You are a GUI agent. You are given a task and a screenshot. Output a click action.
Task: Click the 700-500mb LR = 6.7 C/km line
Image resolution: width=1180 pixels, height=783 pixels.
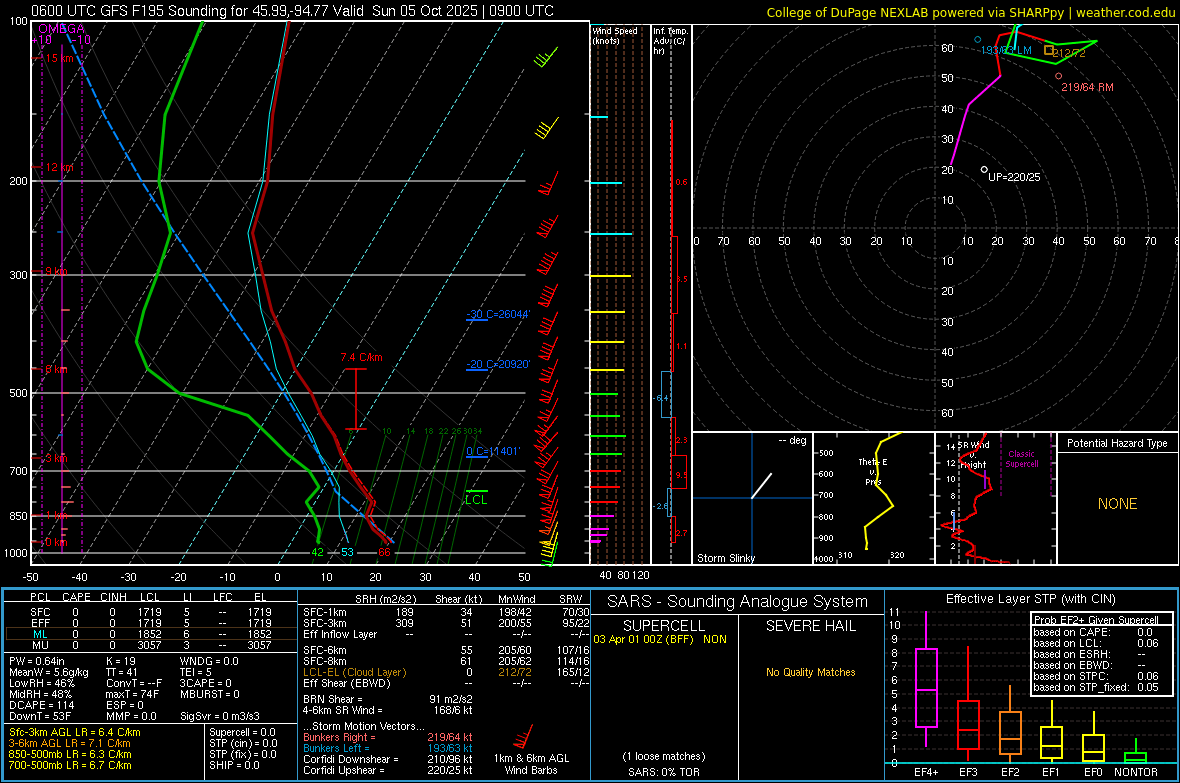70,765
